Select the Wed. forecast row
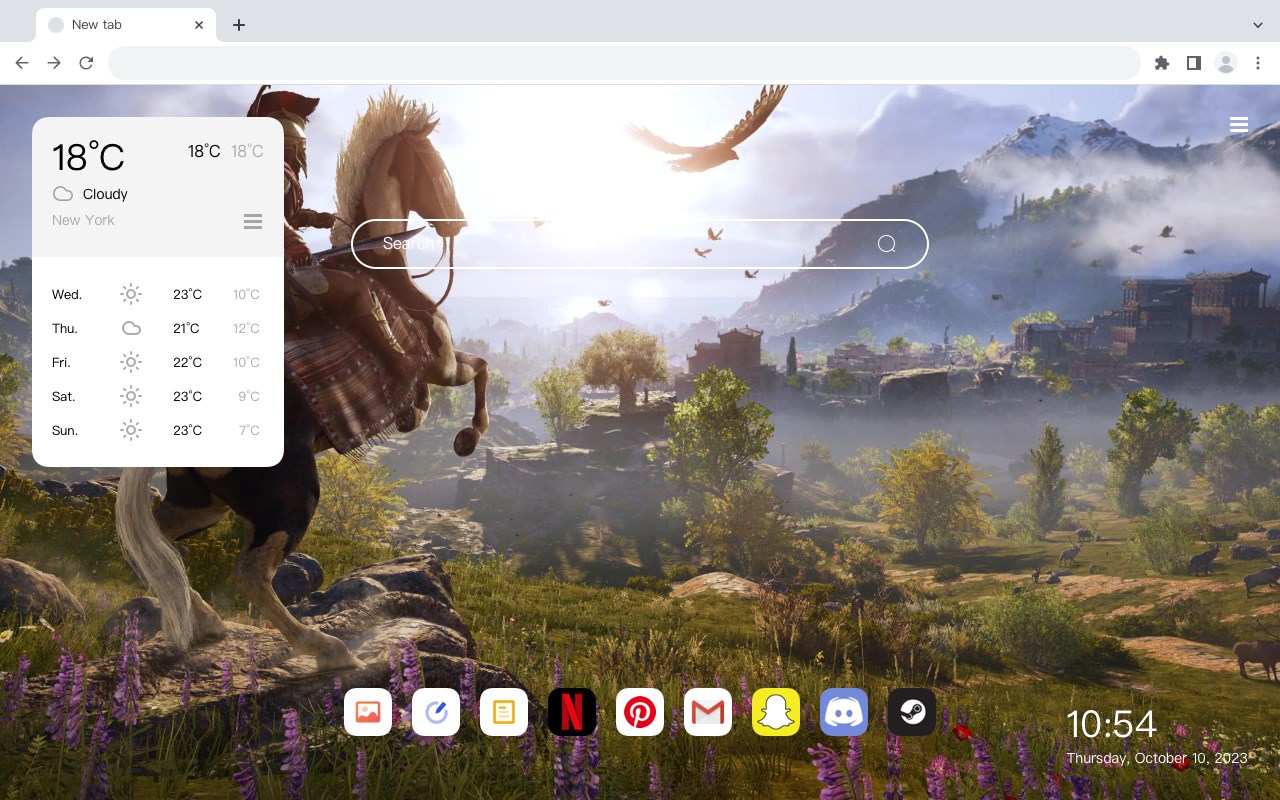 [158, 294]
